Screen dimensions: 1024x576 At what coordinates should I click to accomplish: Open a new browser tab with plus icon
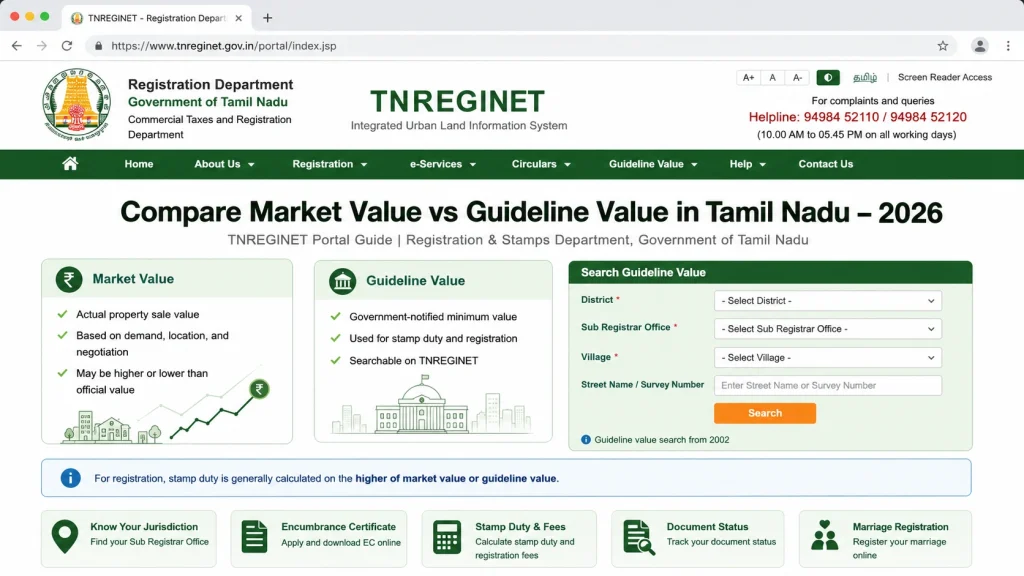pos(267,18)
